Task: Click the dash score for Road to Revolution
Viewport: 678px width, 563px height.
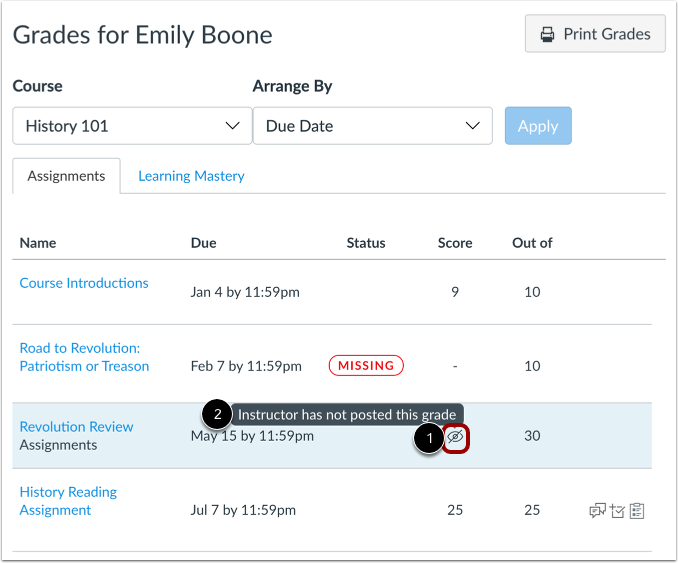Action: tap(455, 366)
